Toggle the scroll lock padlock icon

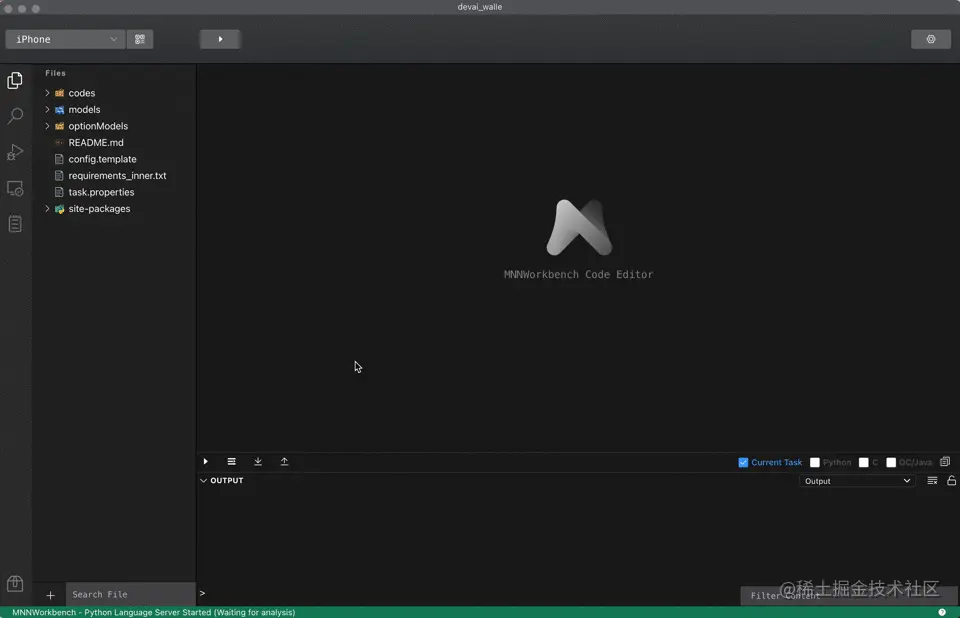[x=951, y=481]
